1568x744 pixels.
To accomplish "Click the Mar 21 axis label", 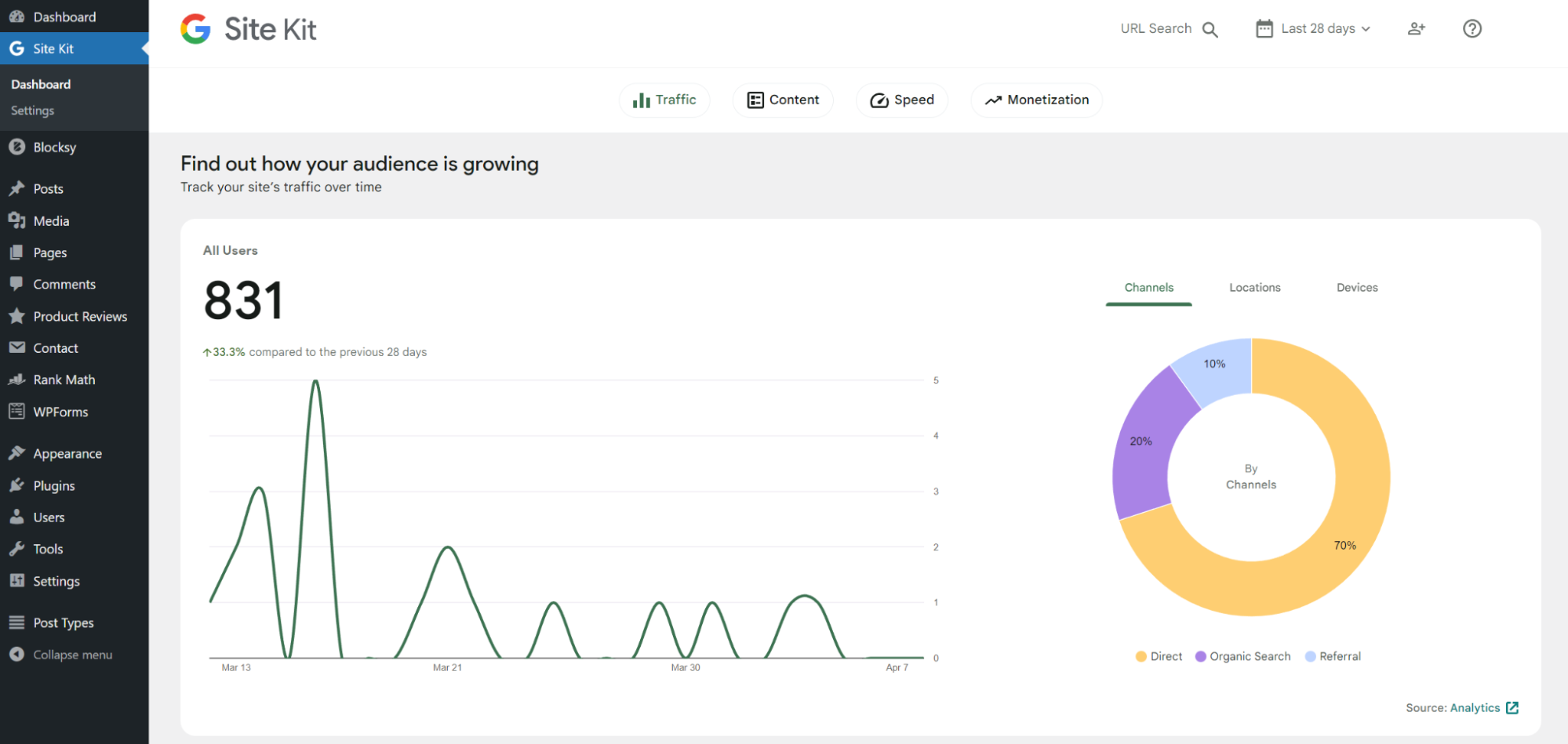I will (447, 668).
